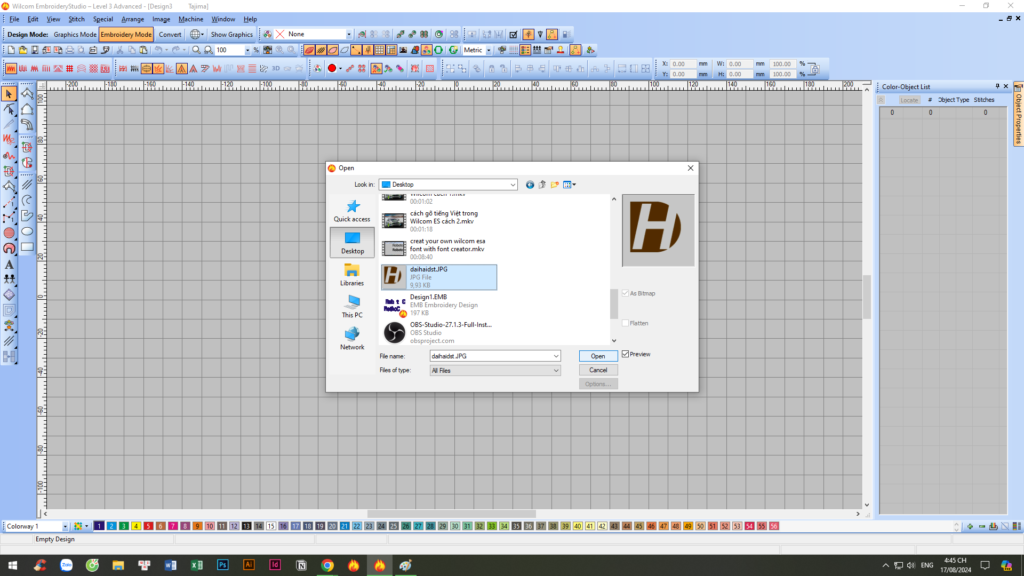Image resolution: width=1024 pixels, height=576 pixels.
Task: Click the Print icon in the toolbar
Action: coord(70,50)
